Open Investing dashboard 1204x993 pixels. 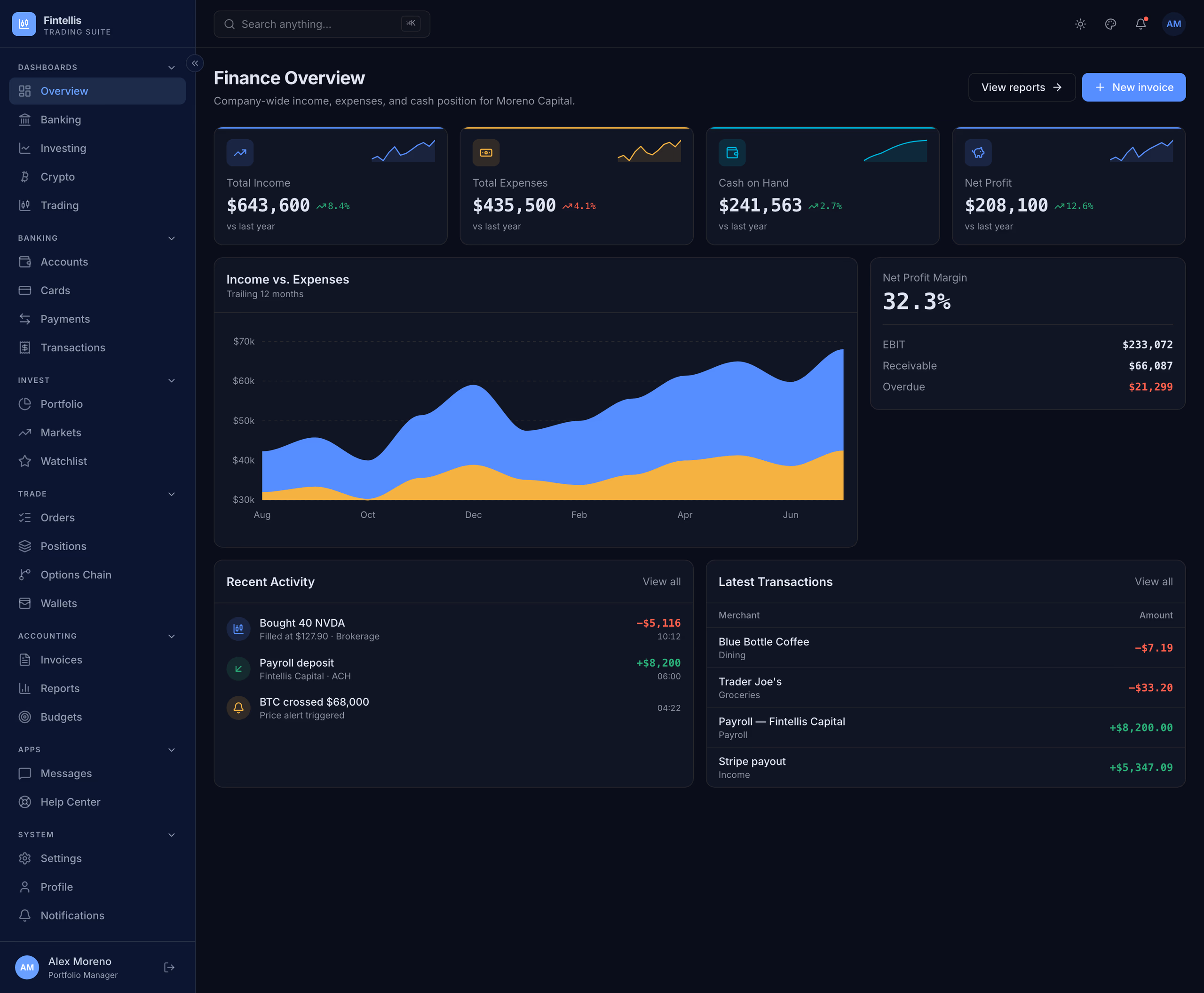97,148
